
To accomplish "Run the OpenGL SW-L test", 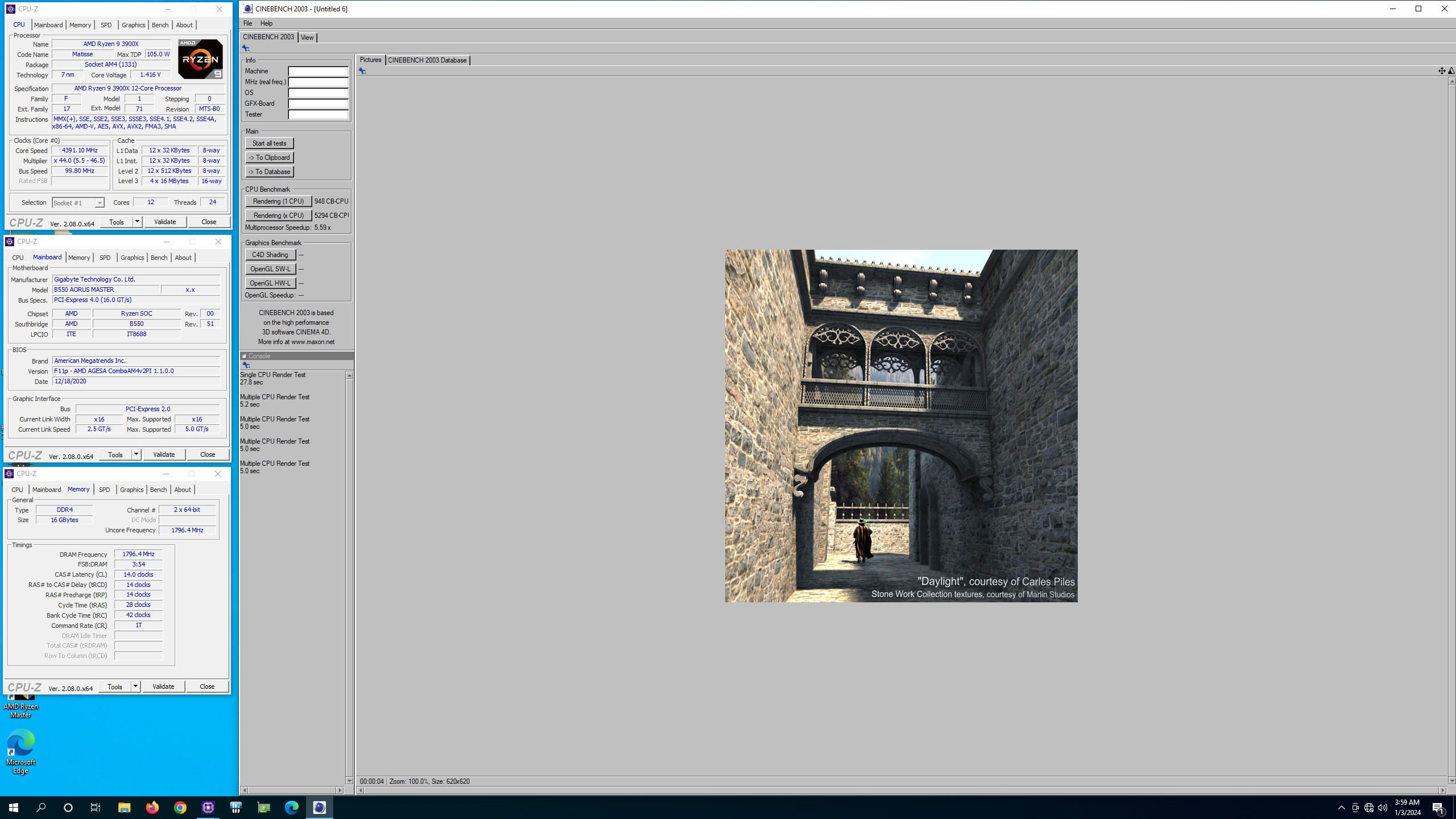I will [270, 269].
